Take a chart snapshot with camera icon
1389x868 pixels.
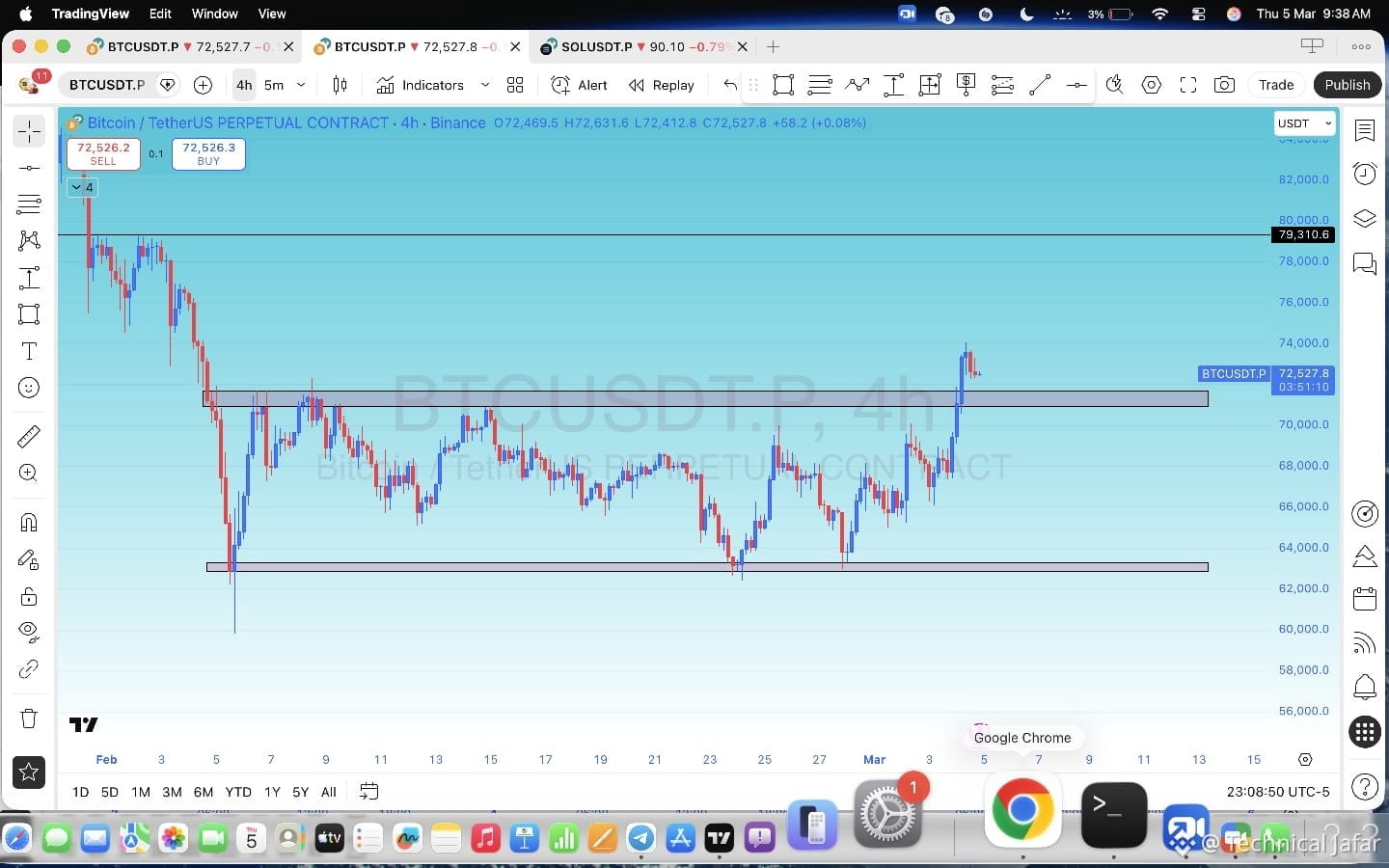tap(1224, 85)
